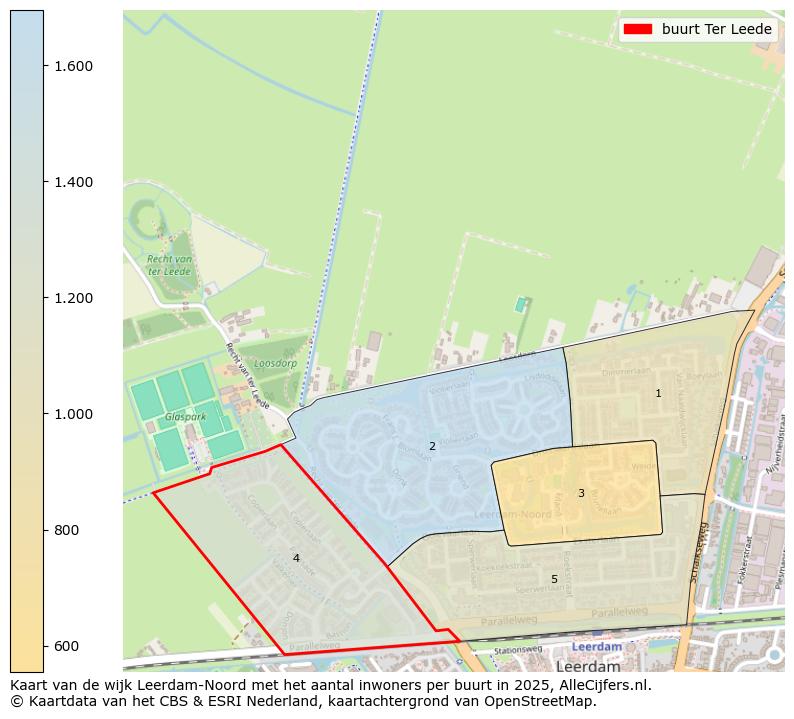This screenshot has width=794, height=719.
Task: Select neighborhood number 2 in the blue area
Action: click(432, 446)
